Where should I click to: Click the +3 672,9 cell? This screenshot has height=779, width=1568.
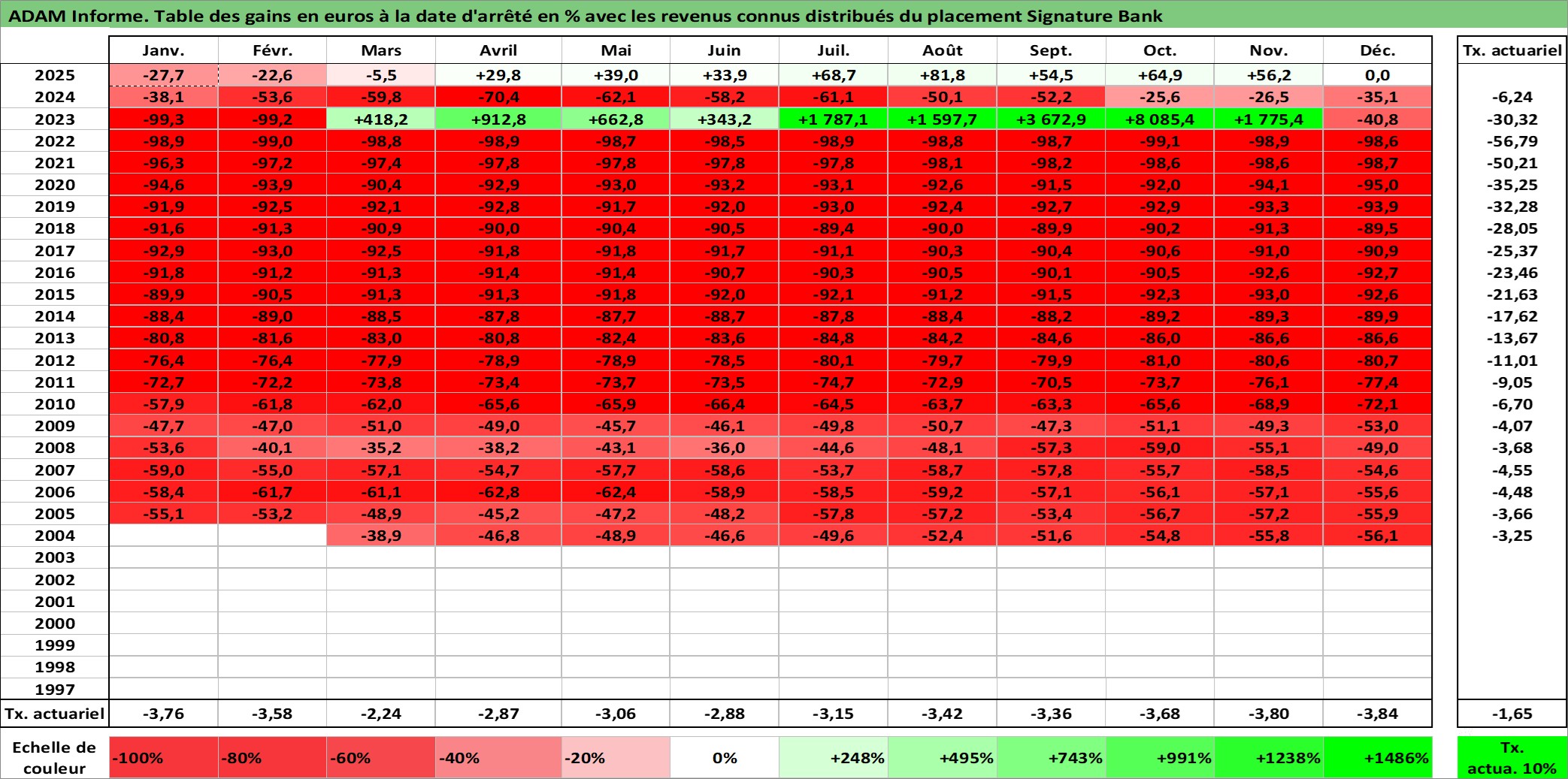(x=1051, y=119)
